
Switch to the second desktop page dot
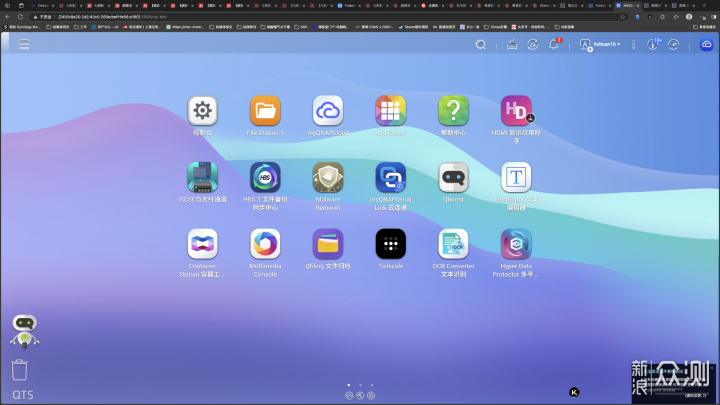point(360,385)
